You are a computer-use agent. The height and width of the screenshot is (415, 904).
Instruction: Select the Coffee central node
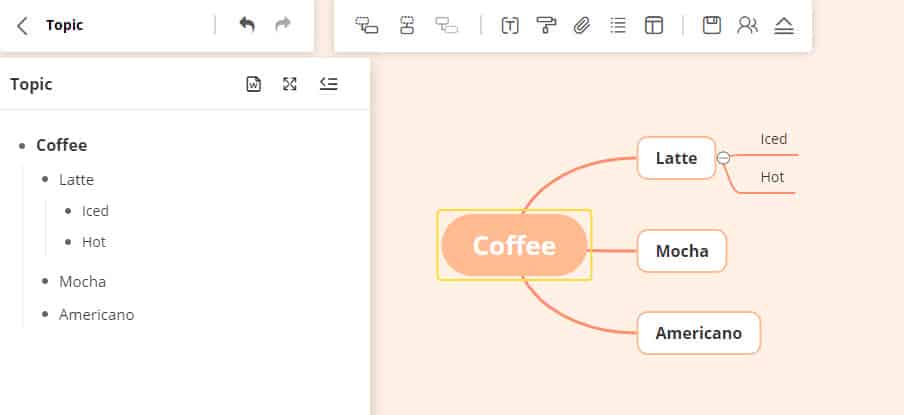[514, 246]
